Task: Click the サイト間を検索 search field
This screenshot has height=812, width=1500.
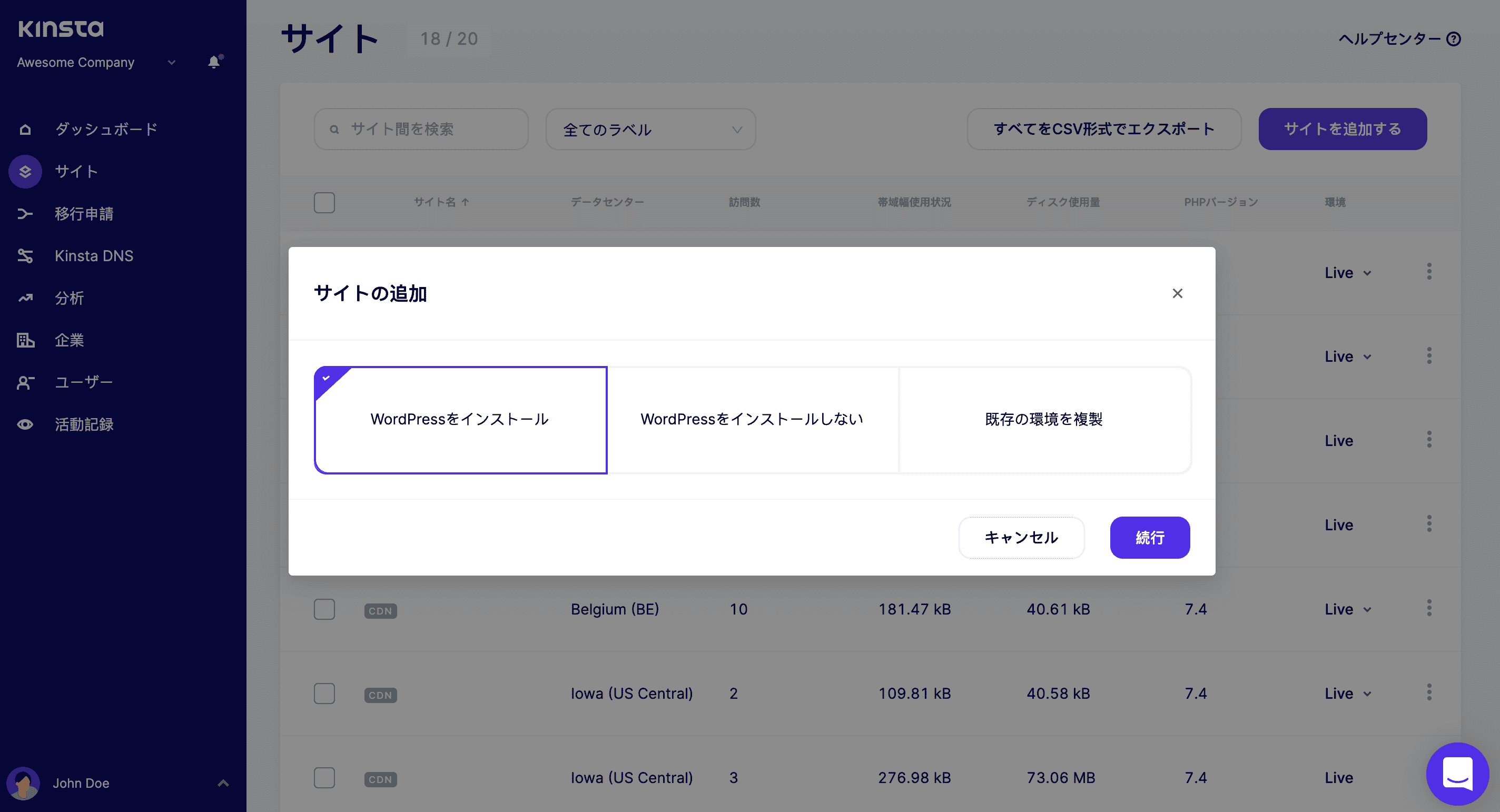Action: point(420,128)
